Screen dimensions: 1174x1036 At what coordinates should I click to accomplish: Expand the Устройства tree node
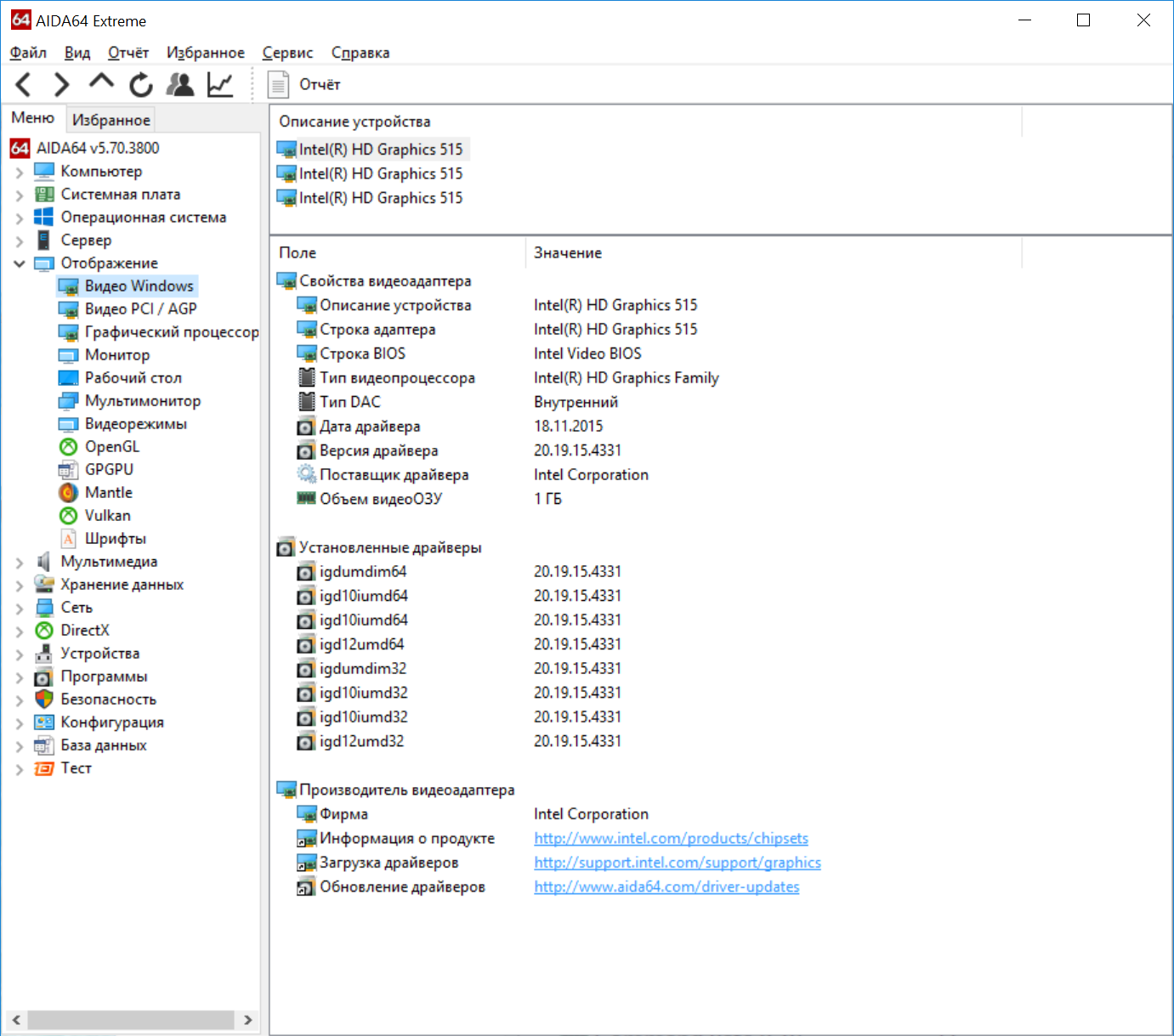pyautogui.click(x=20, y=654)
